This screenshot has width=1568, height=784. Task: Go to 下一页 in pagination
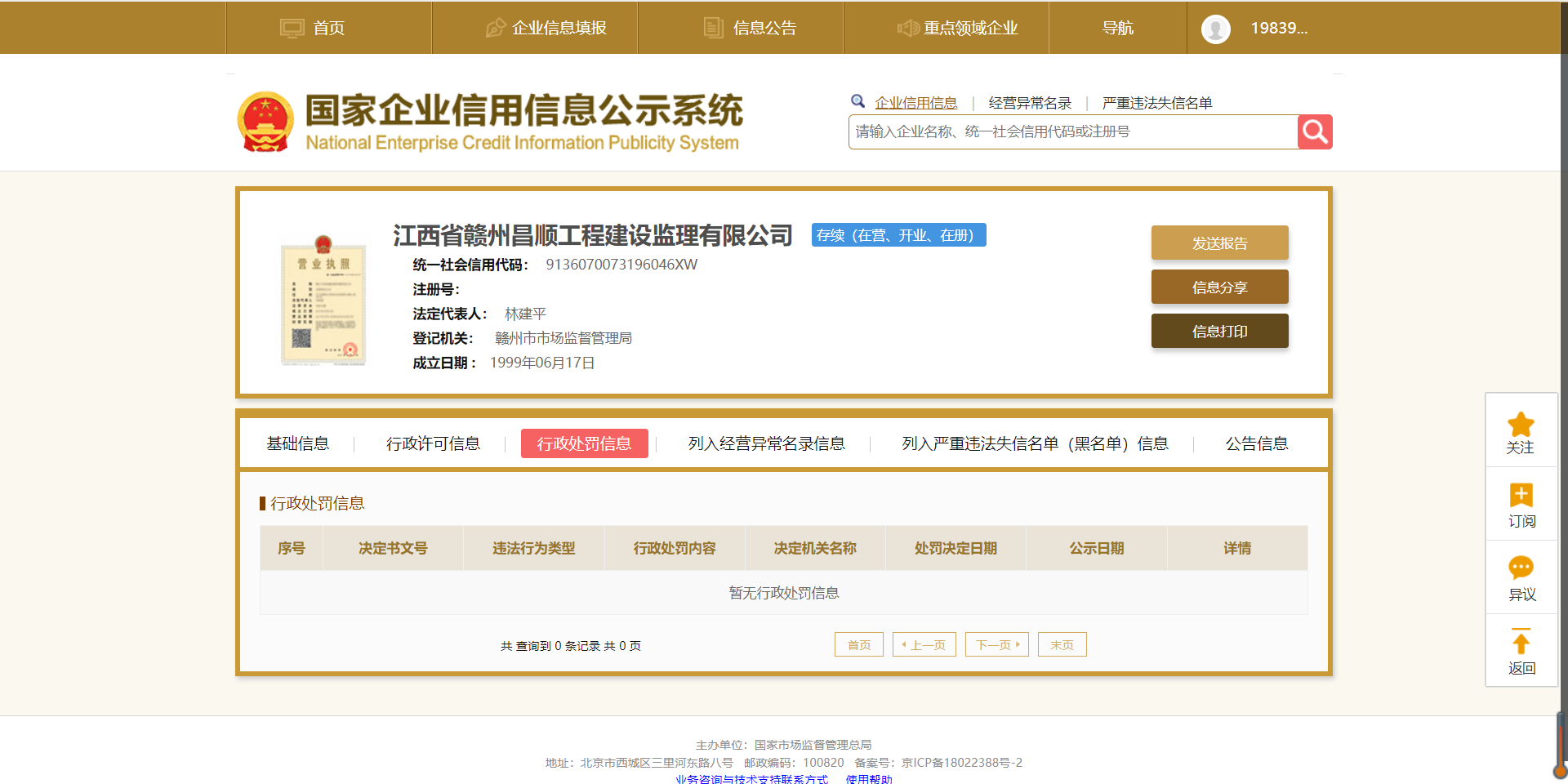click(996, 644)
